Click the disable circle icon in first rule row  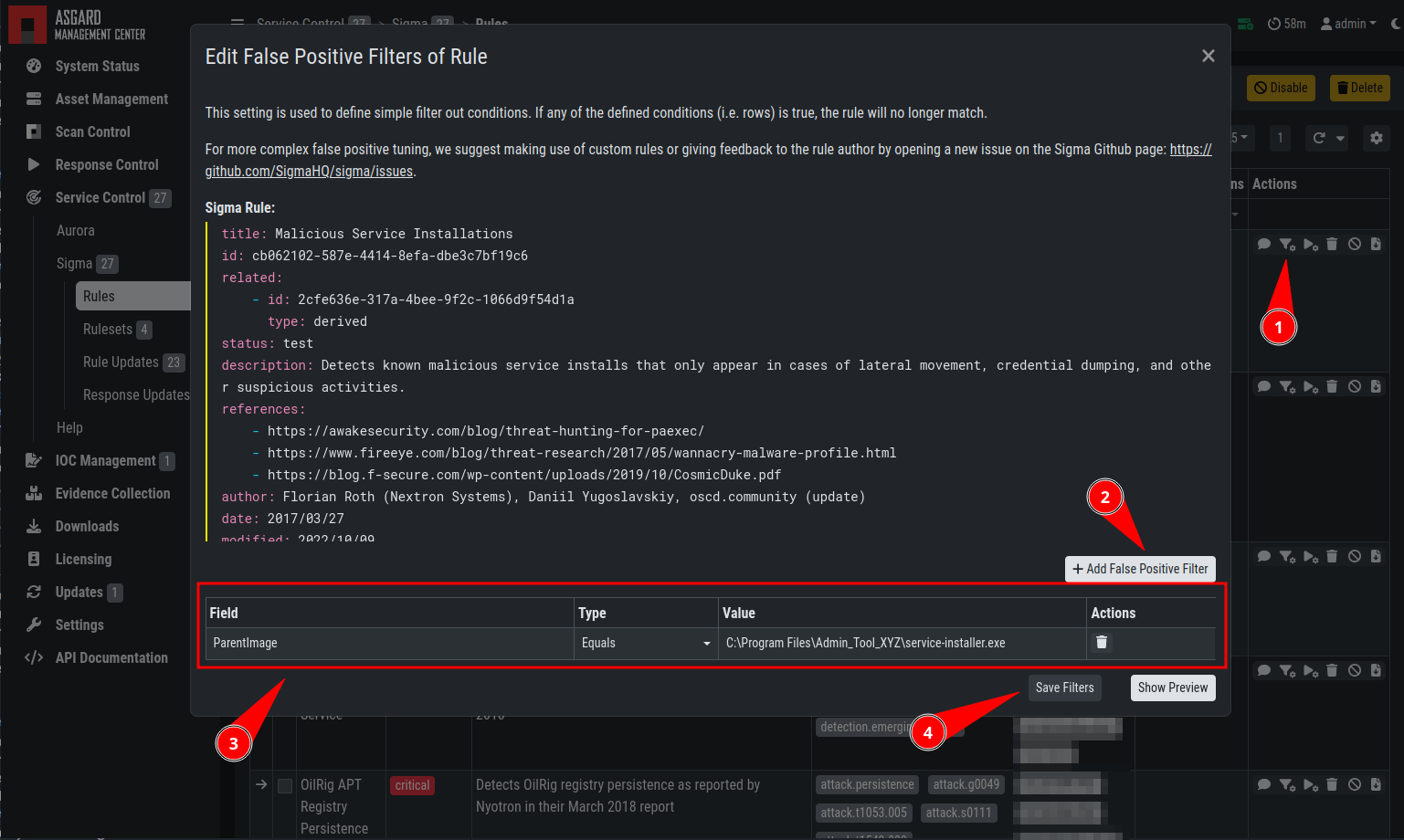coord(1355,244)
